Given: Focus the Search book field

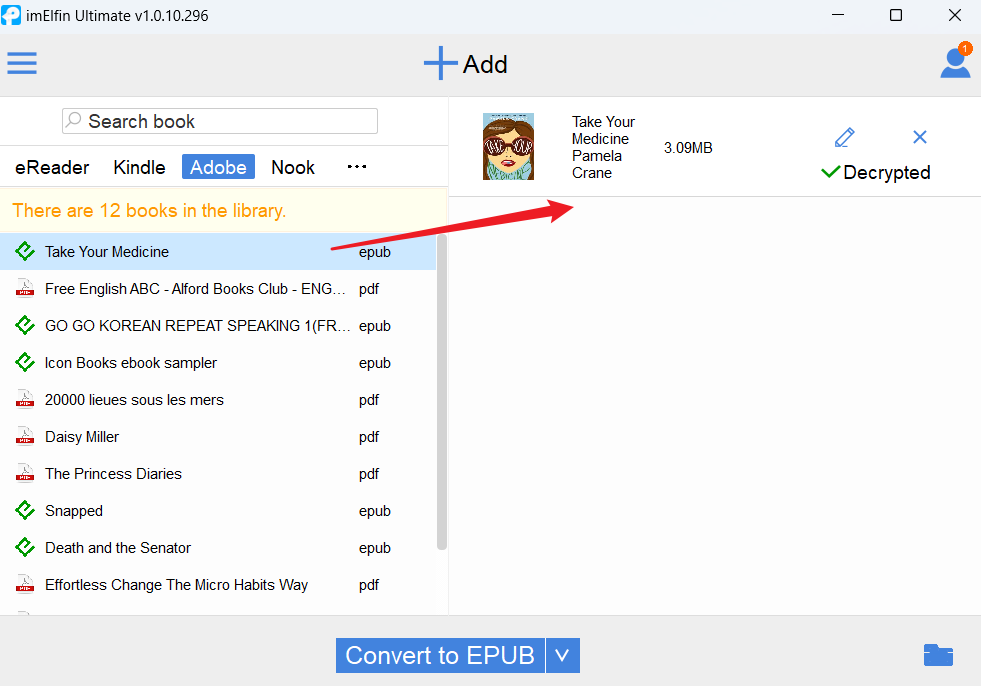Looking at the screenshot, I should (x=220, y=121).
